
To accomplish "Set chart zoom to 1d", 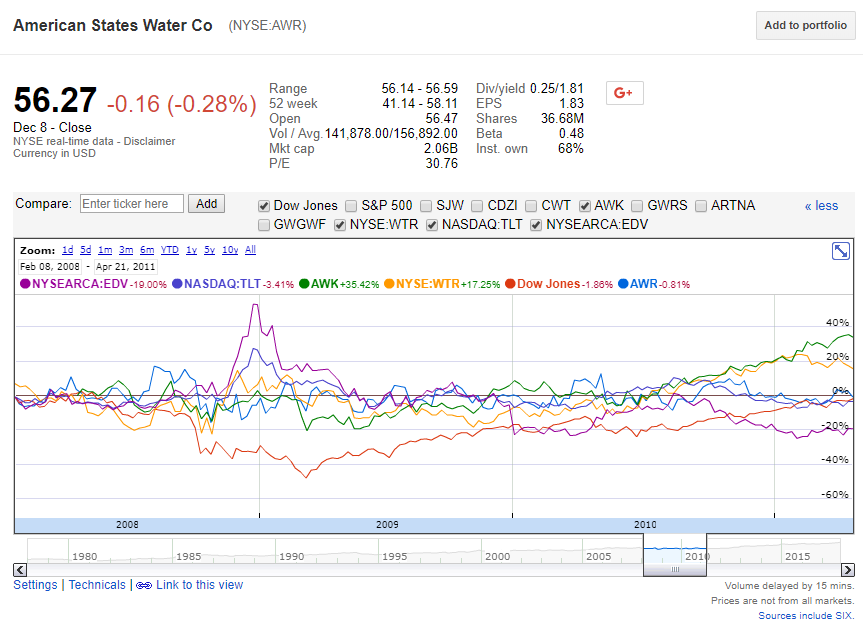I will point(68,250).
